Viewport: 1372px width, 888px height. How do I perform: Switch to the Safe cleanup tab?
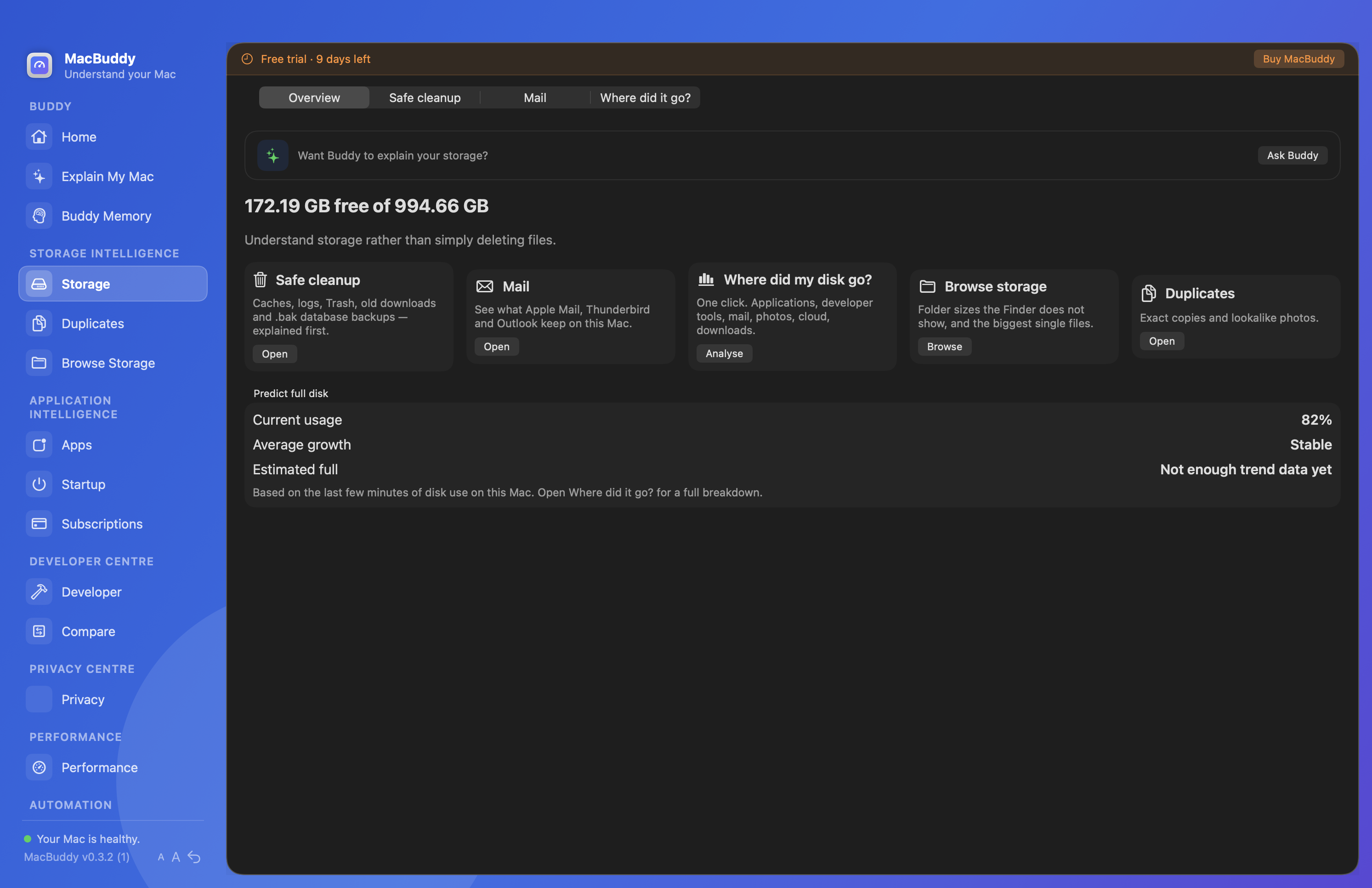[425, 97]
